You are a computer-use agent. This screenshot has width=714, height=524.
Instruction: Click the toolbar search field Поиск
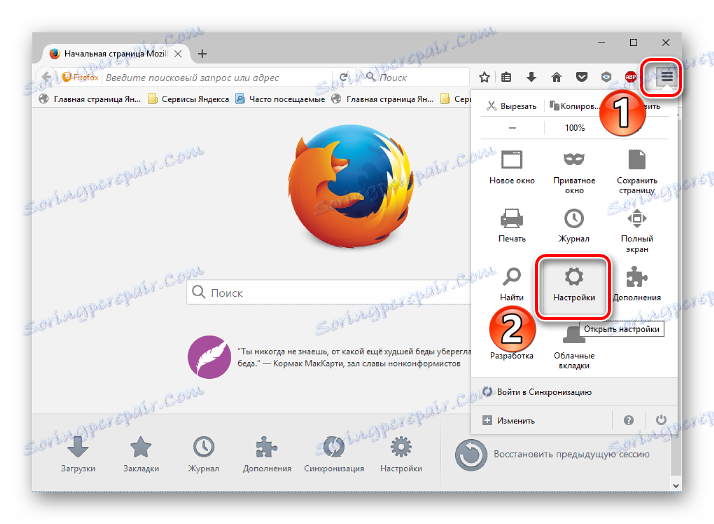(415, 77)
